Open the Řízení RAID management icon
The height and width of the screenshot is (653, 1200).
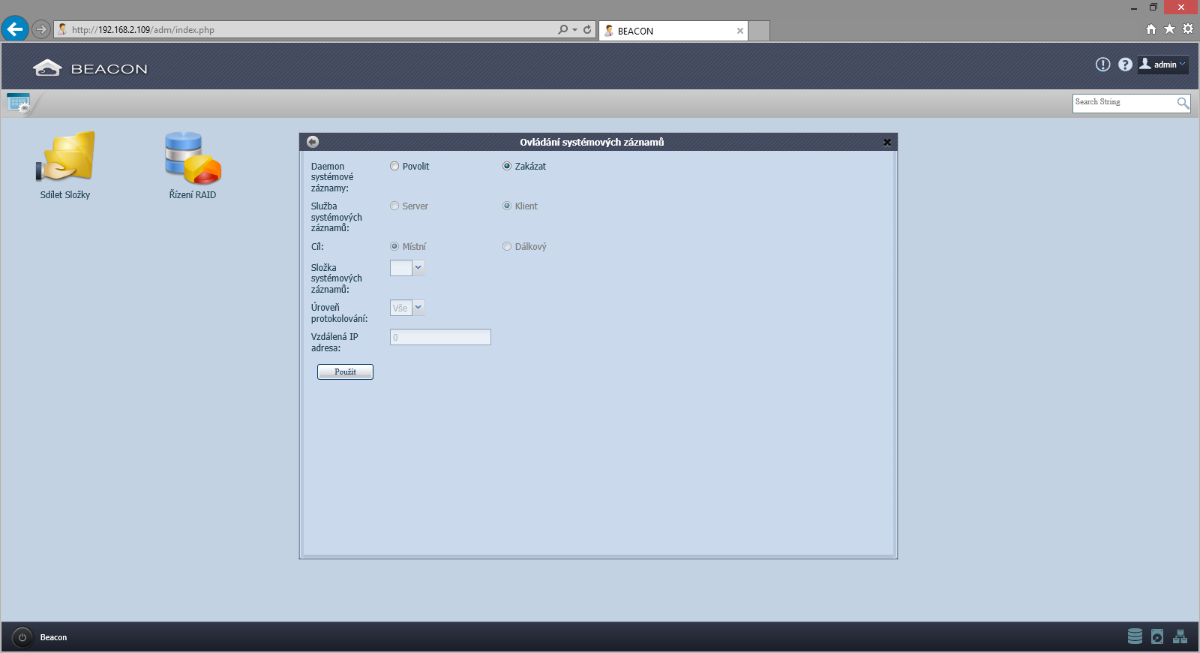click(192, 158)
